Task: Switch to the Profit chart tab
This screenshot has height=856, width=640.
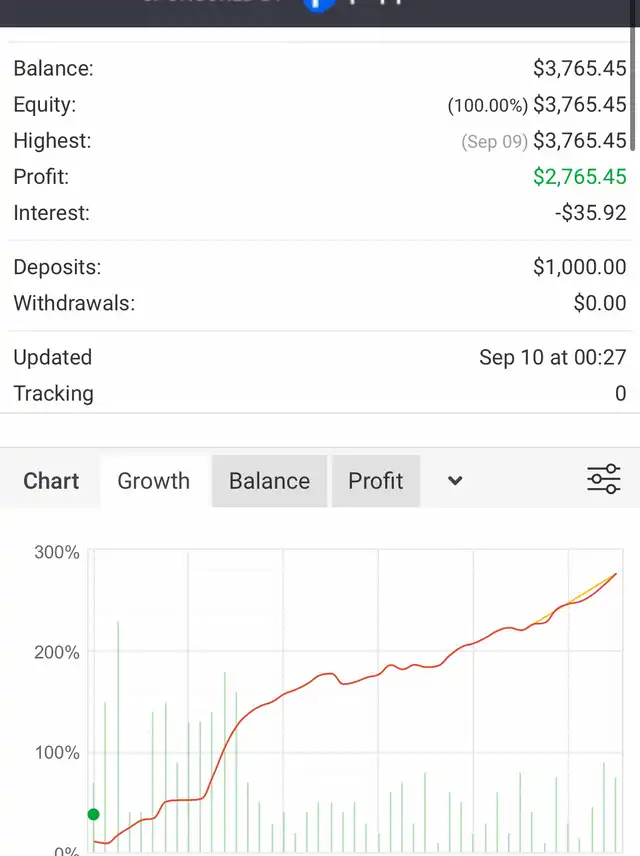Action: coord(375,481)
